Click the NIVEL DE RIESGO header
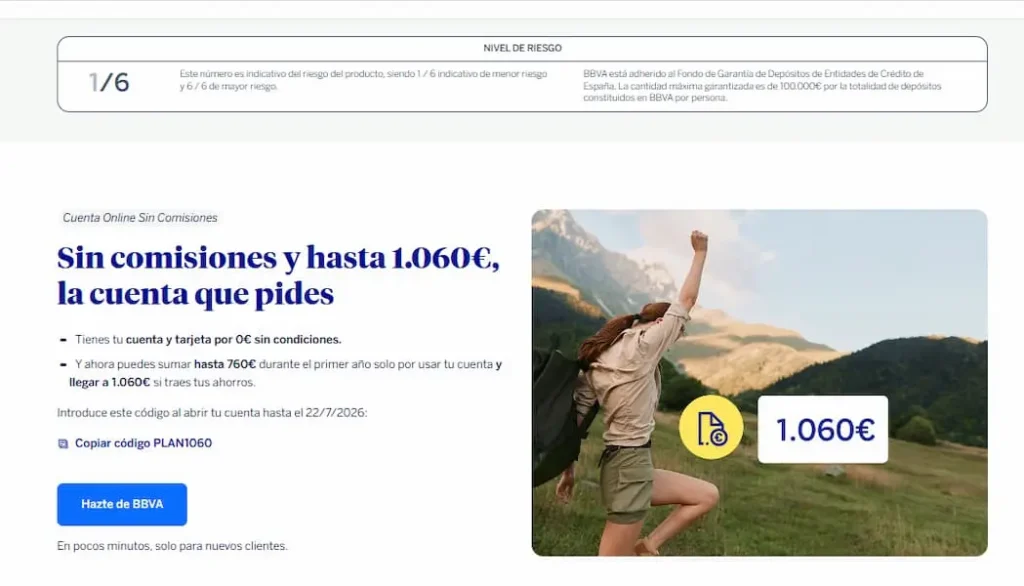 [x=522, y=48]
